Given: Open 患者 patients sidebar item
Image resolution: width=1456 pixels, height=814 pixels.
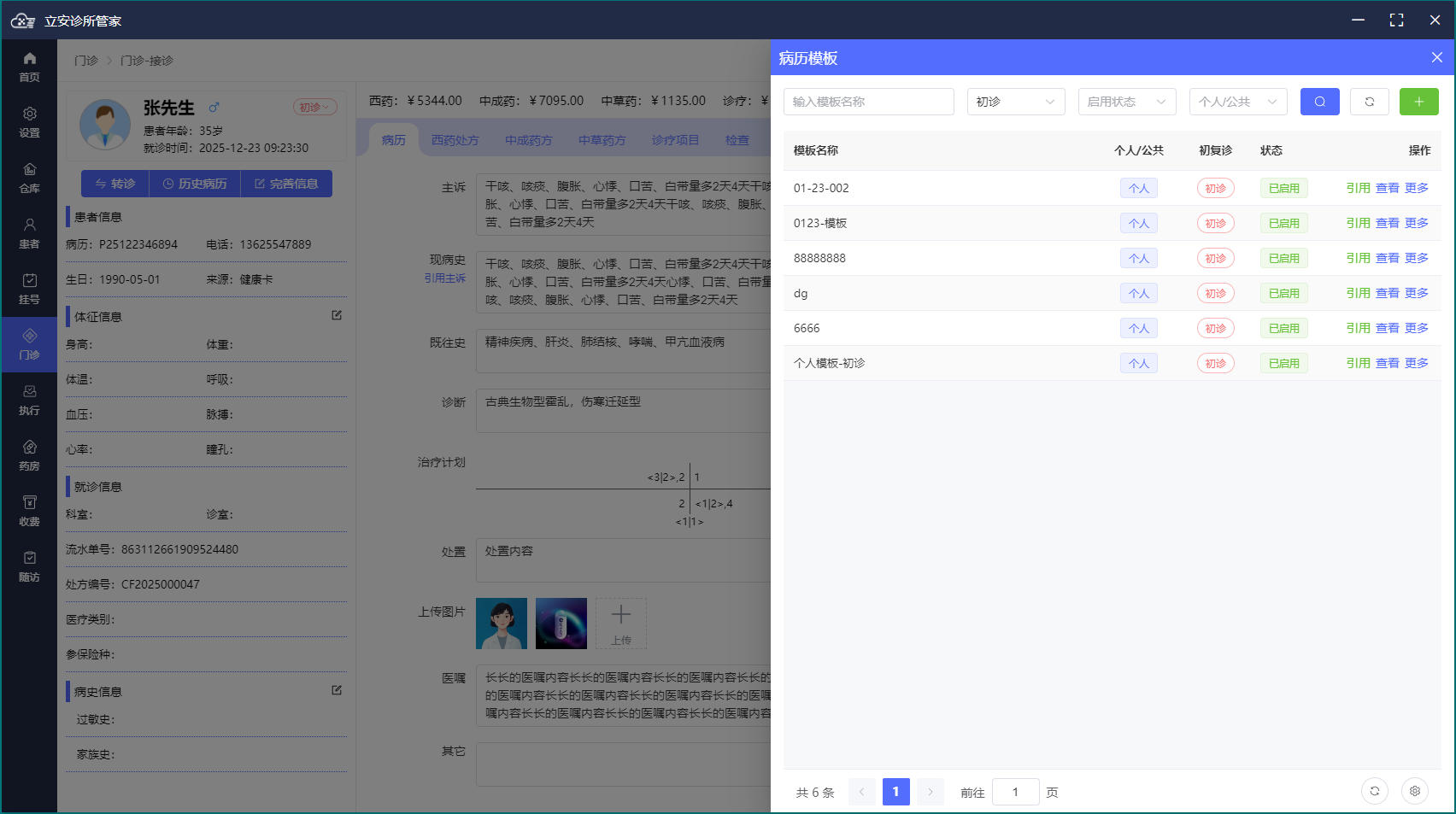Looking at the screenshot, I should tap(29, 233).
